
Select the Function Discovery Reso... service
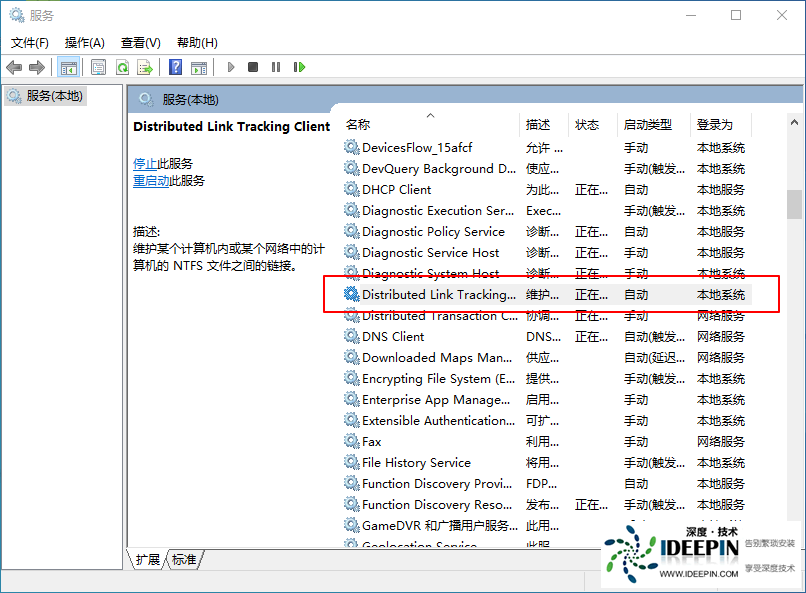click(547, 505)
